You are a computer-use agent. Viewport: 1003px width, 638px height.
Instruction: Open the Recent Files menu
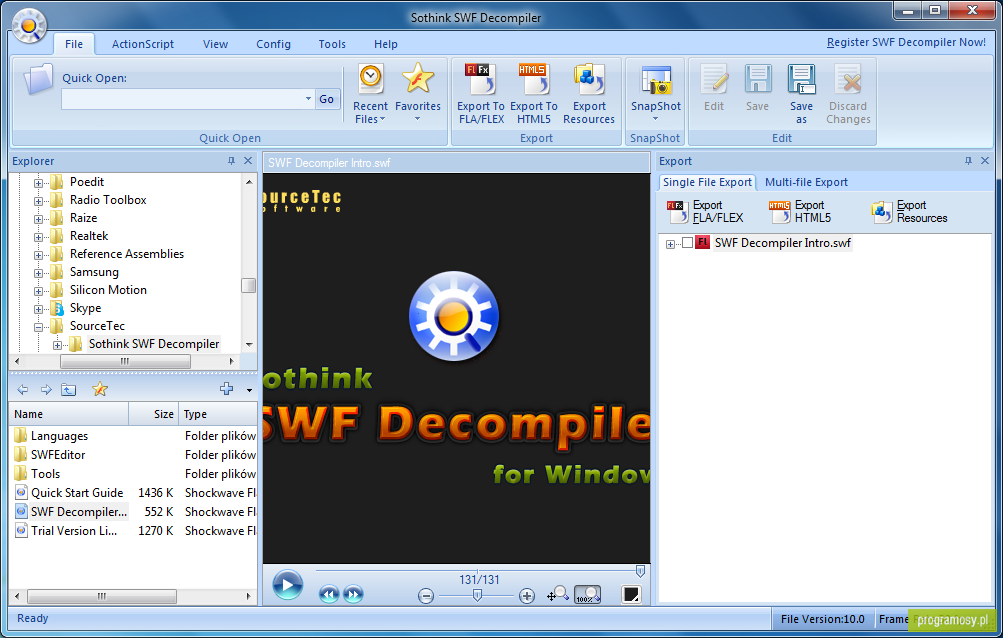370,94
